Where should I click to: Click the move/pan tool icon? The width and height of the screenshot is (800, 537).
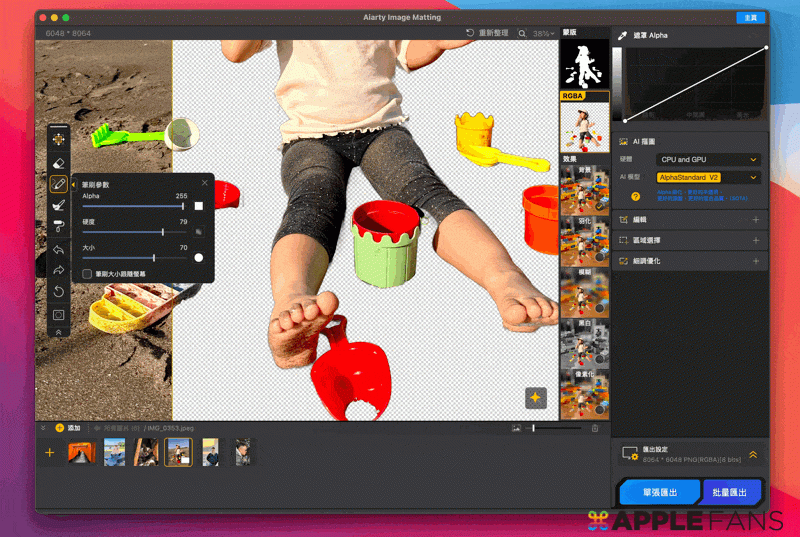(59, 139)
